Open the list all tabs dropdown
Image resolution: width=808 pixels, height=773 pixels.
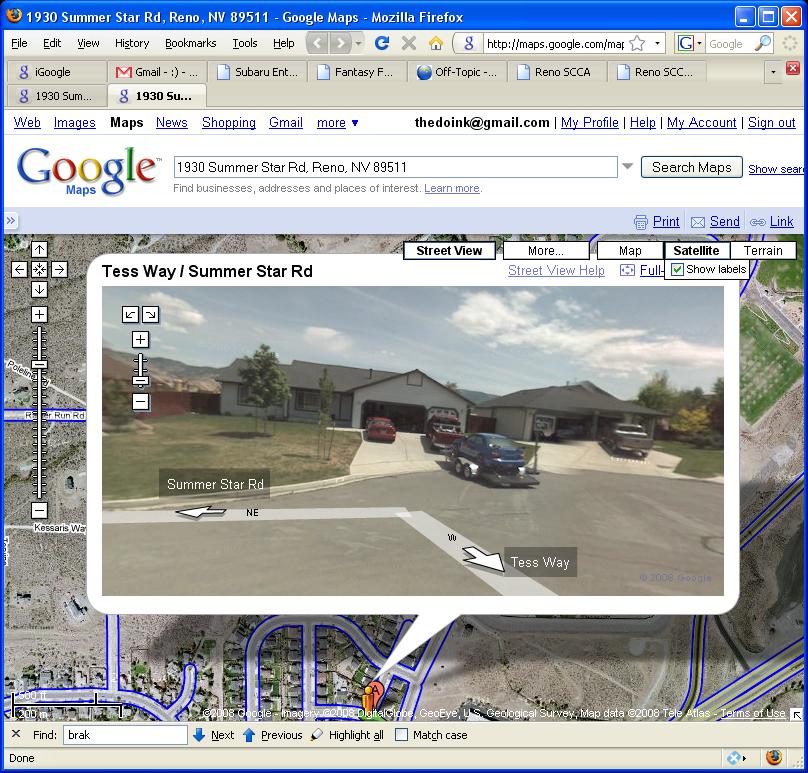772,72
